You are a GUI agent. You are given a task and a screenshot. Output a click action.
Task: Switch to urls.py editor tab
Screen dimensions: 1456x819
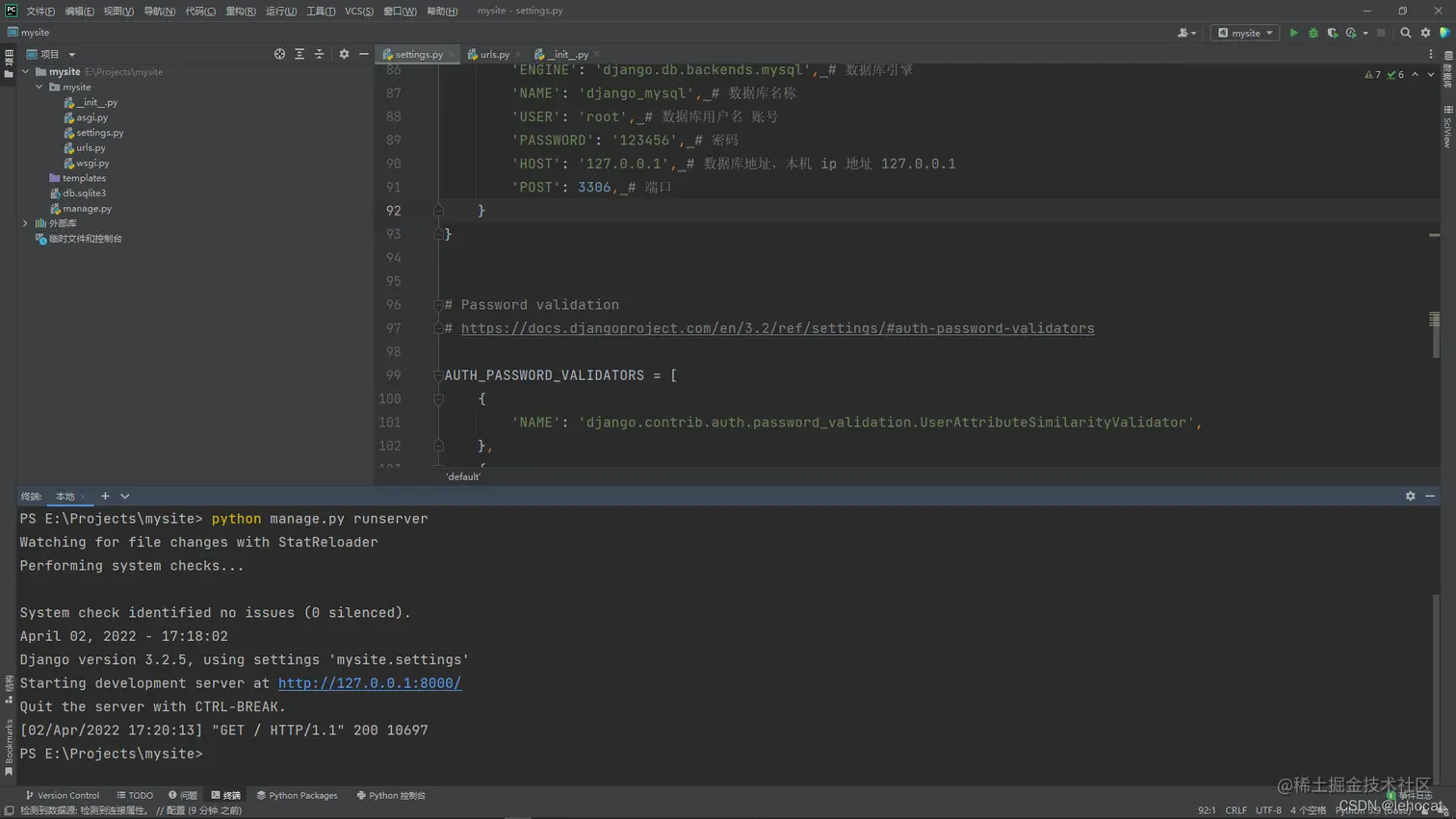[x=494, y=55]
